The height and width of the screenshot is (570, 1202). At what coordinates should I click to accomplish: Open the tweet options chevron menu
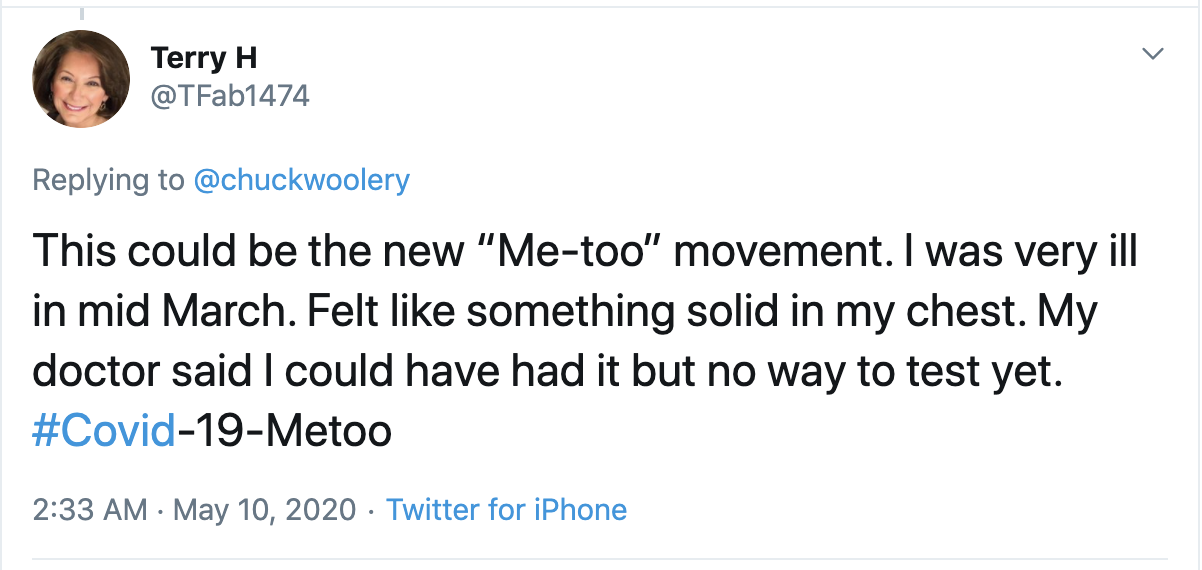[x=1153, y=54]
